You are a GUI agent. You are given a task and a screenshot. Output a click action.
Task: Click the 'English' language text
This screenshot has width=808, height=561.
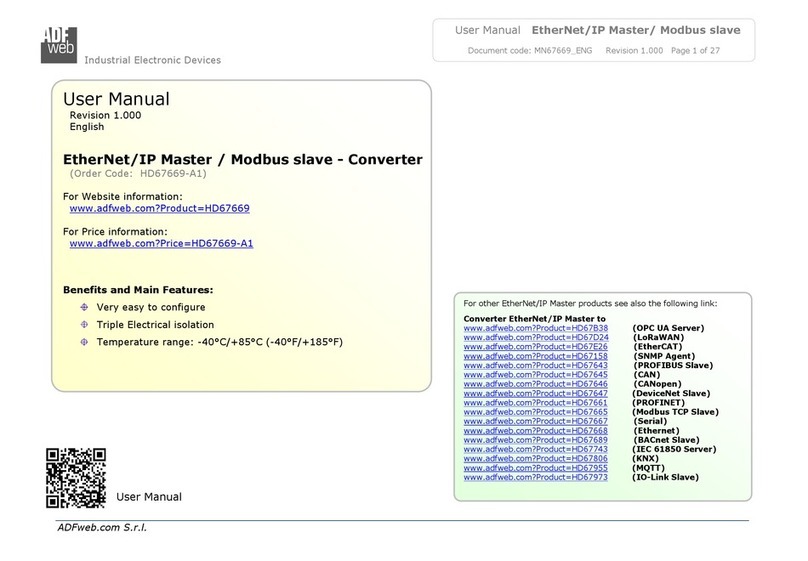(x=87, y=127)
